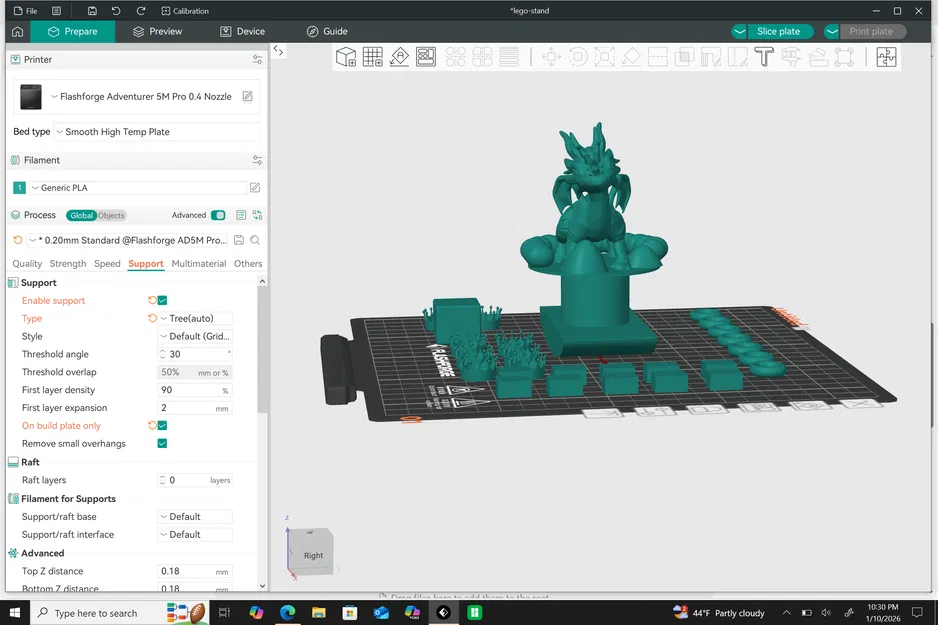
Task: Open the home screen icon
Action: (17, 32)
